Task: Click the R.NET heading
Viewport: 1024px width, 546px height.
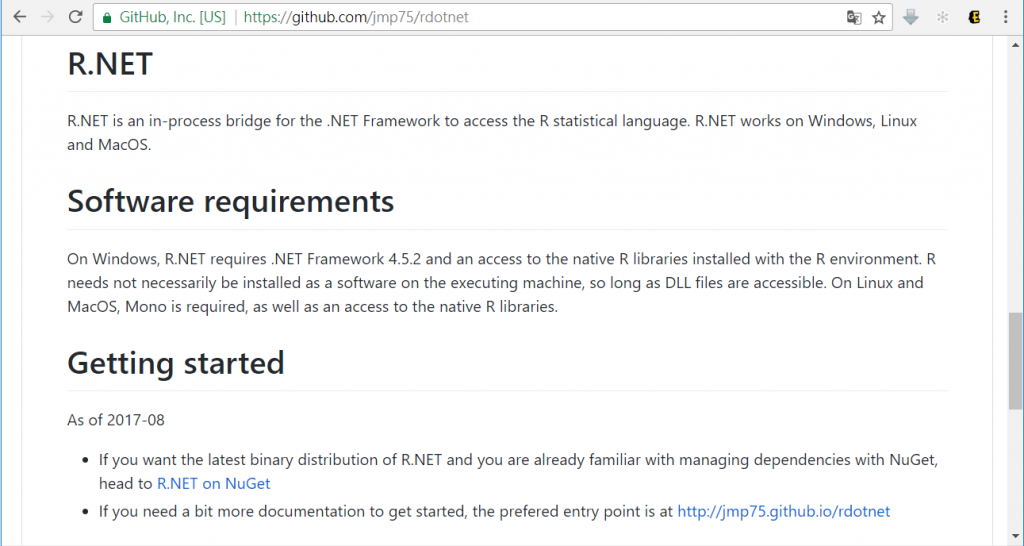Action: coord(110,63)
